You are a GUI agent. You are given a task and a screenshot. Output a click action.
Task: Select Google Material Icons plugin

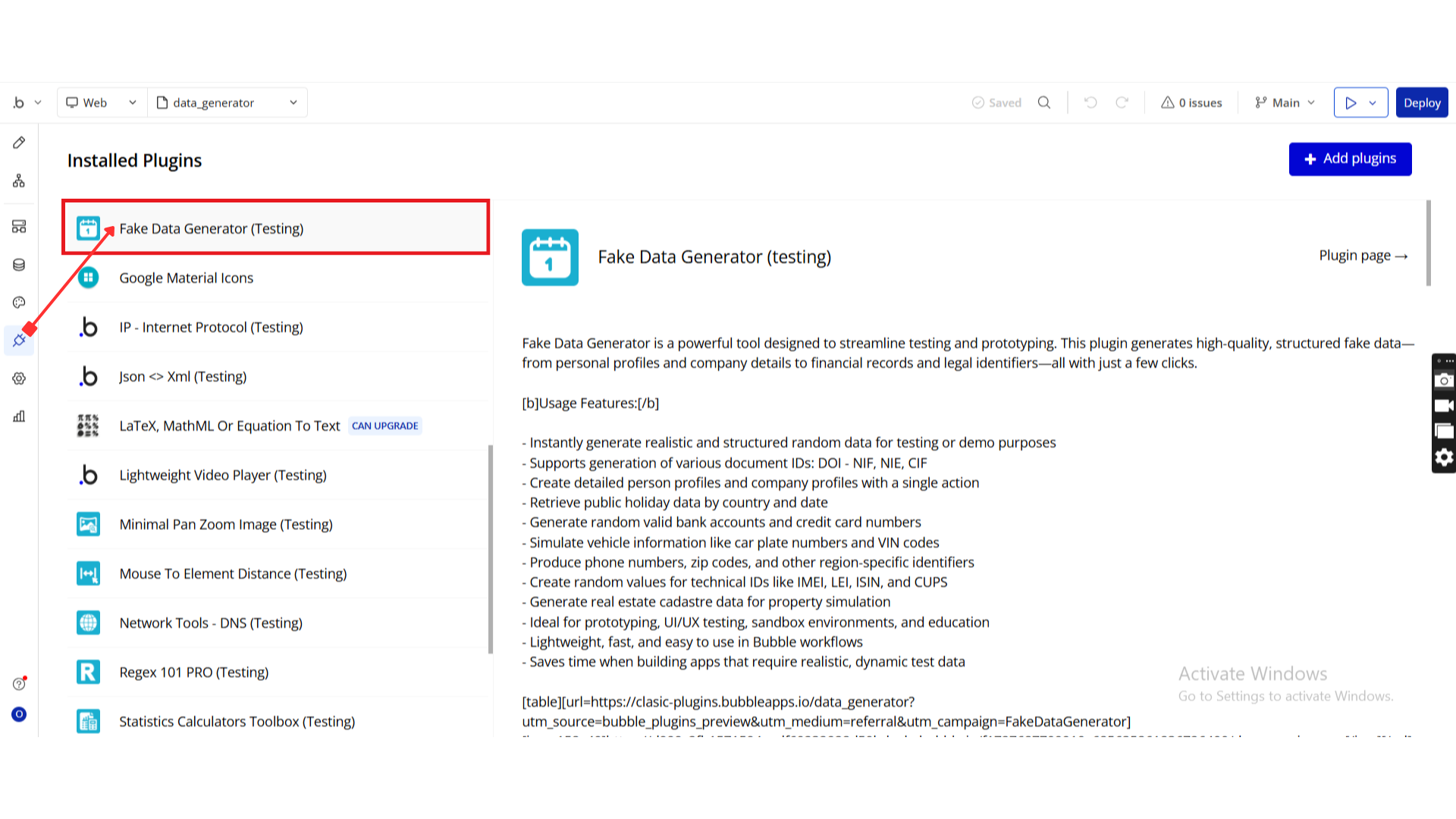tap(186, 278)
